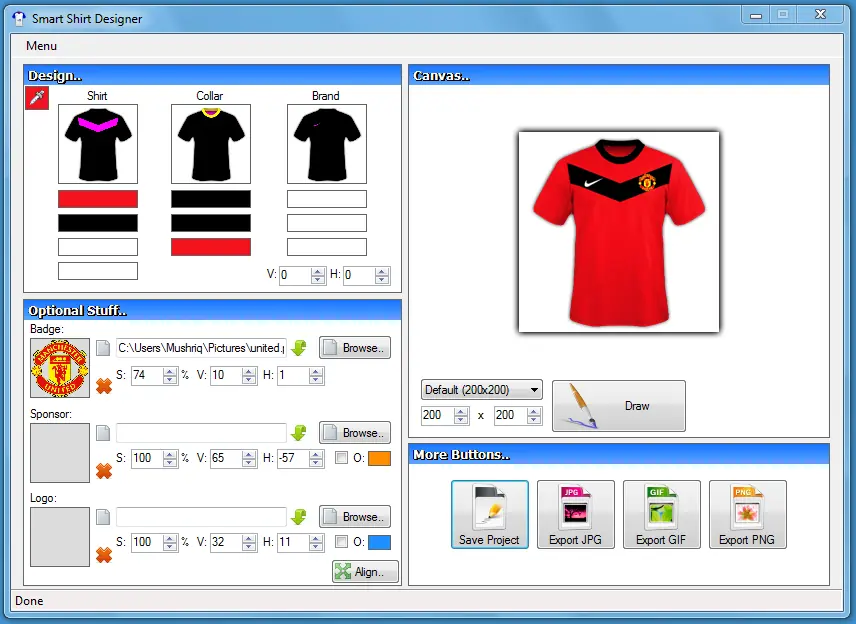The width and height of the screenshot is (856, 624).
Task: Select the Collar design template thumbnail
Action: 211,144
